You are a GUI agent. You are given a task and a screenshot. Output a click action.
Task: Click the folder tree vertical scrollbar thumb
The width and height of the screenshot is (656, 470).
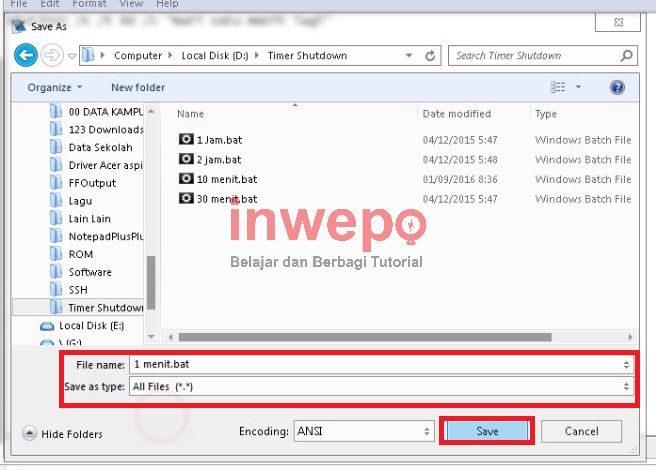point(151,283)
